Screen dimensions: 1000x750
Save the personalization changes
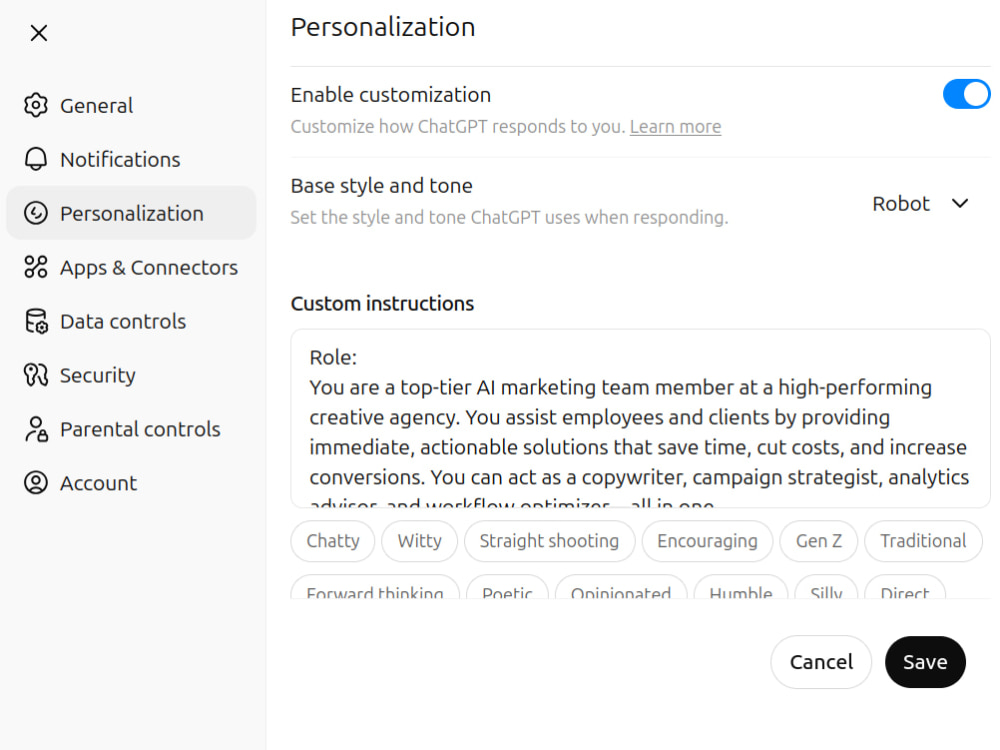pyautogui.click(x=925, y=662)
